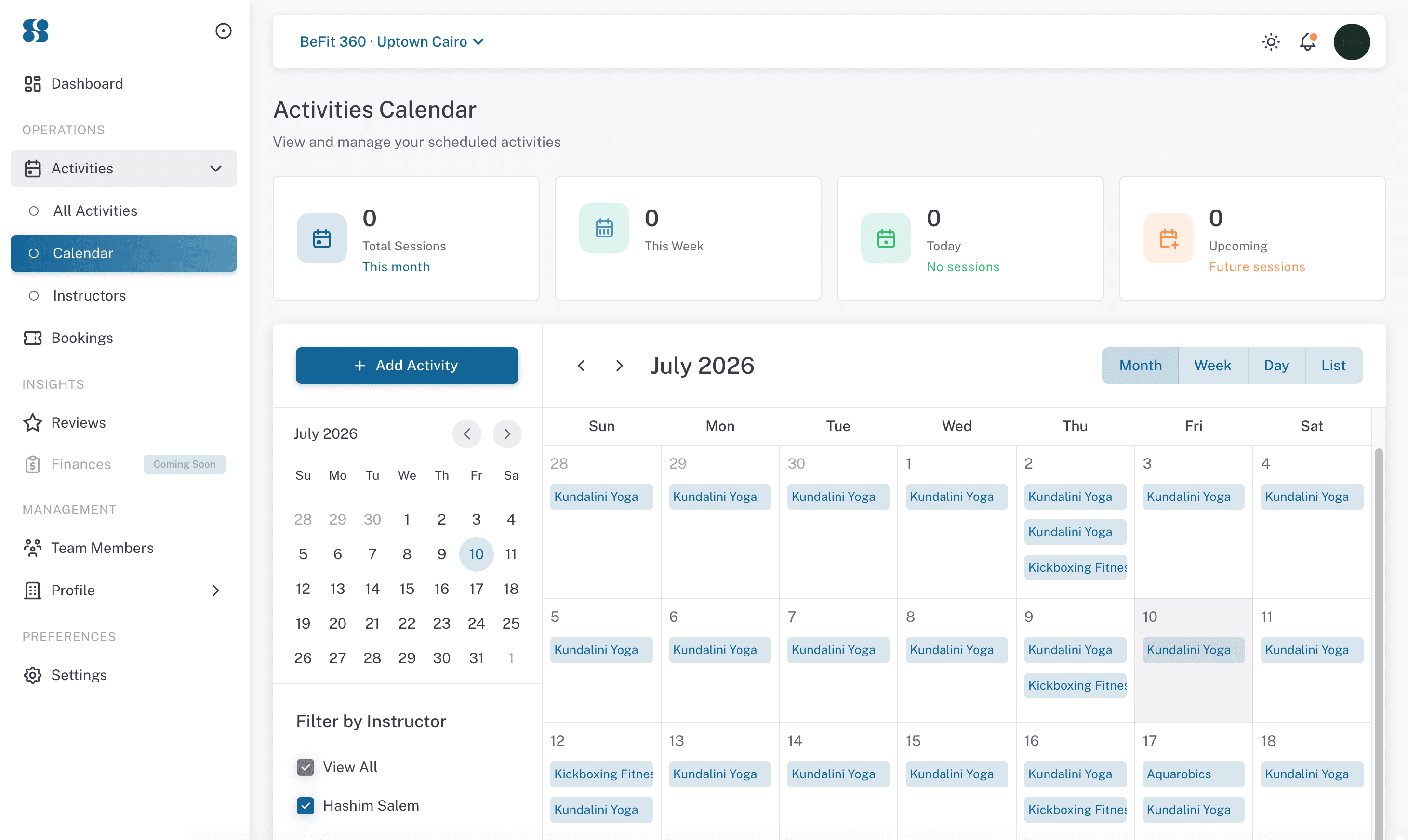
Task: Switch to List view
Action: click(x=1333, y=366)
